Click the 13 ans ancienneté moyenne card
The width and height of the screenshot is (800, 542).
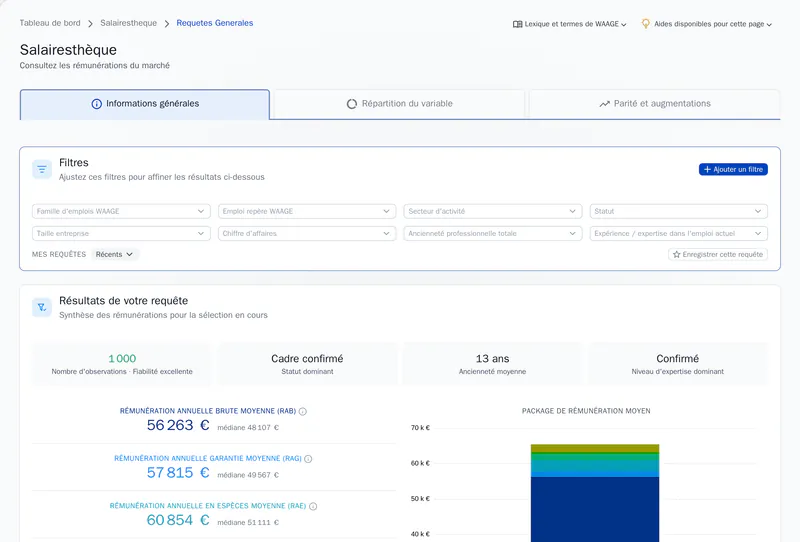pyautogui.click(x=492, y=364)
